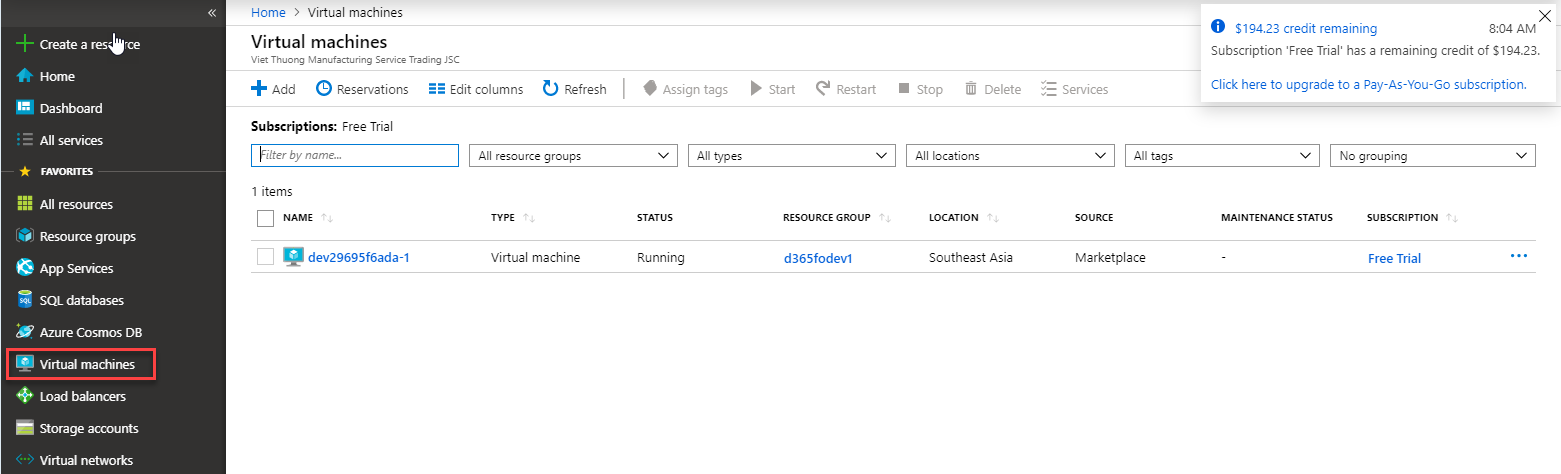
Task: Open the No grouping dropdown
Action: 1432,156
